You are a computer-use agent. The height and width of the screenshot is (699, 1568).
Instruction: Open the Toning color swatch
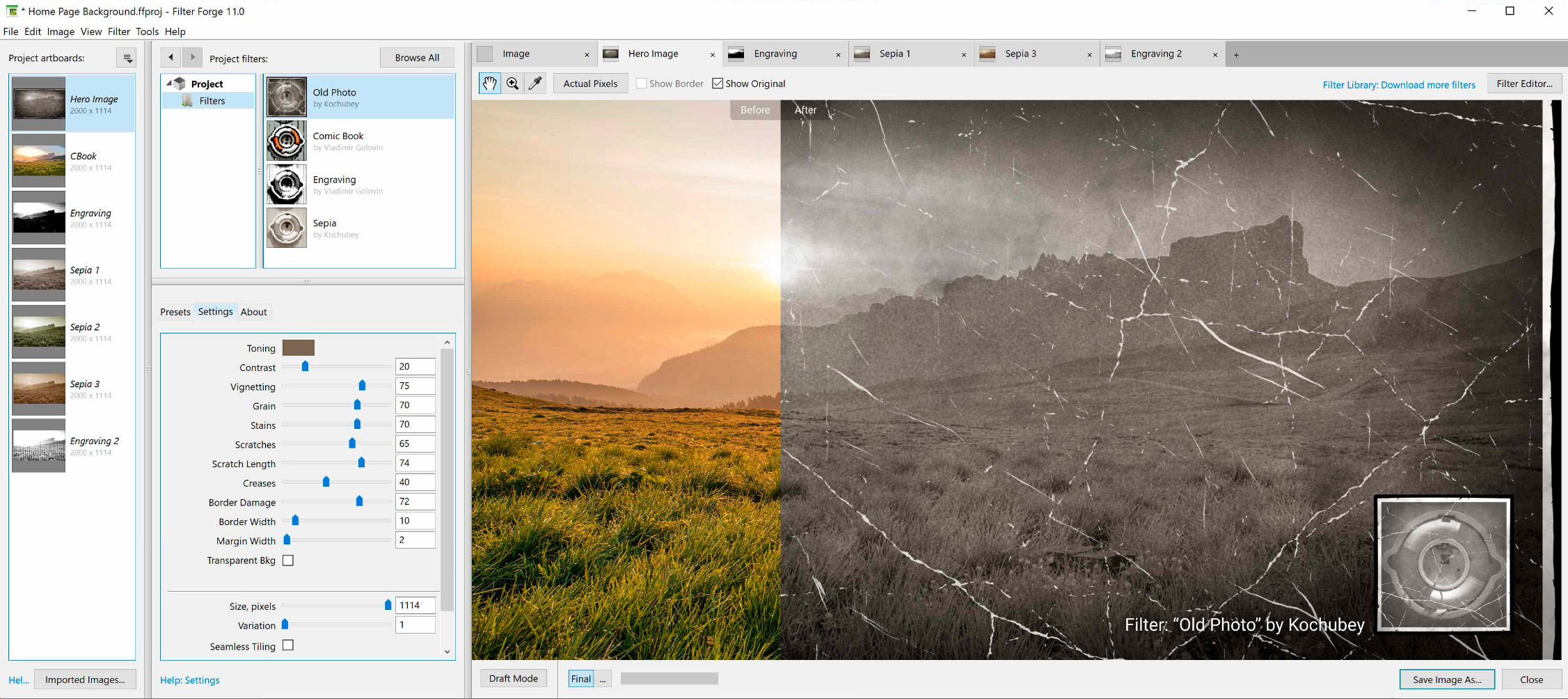pyautogui.click(x=298, y=347)
